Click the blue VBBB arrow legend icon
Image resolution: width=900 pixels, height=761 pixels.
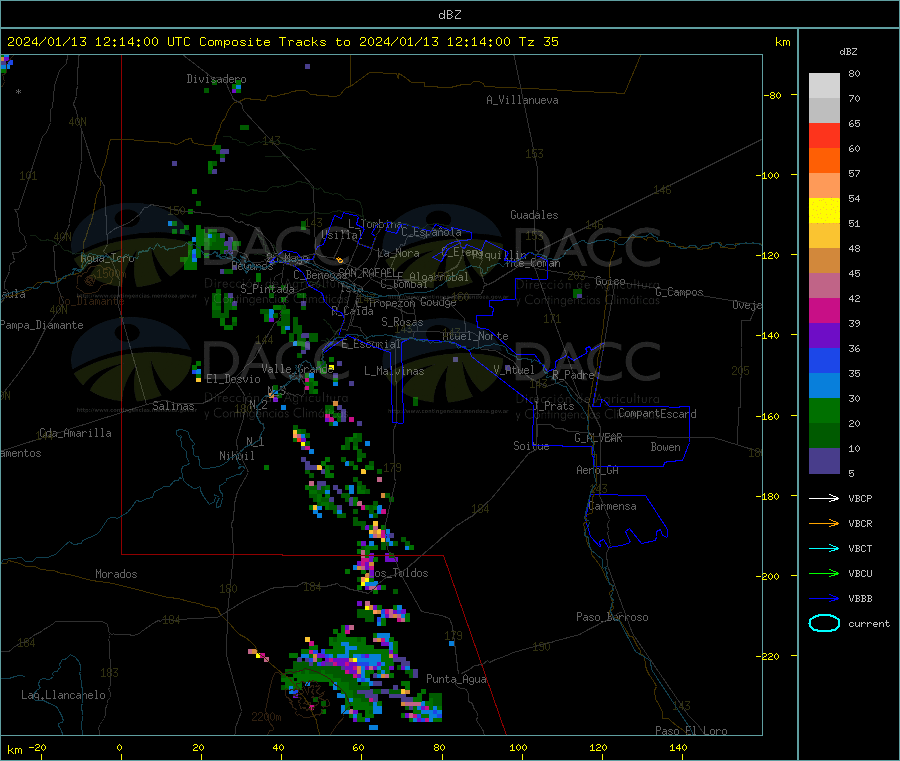[x=824, y=598]
